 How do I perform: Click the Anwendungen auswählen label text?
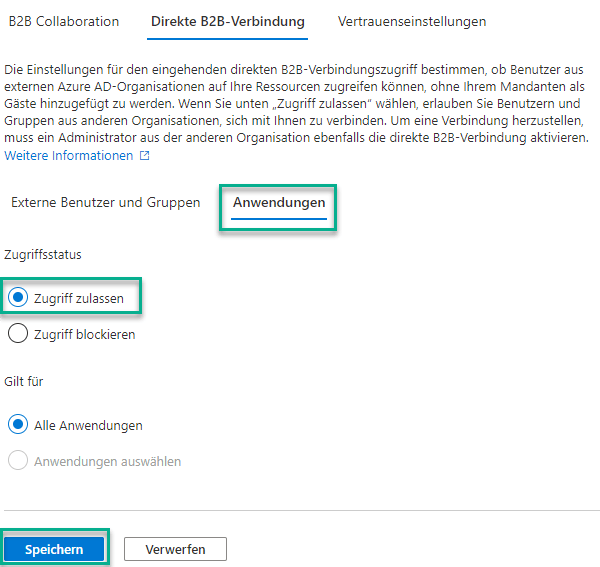[x=108, y=461]
